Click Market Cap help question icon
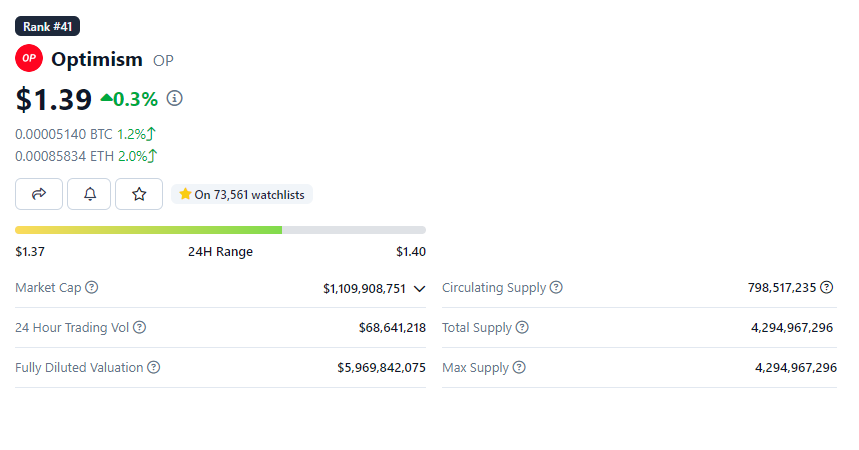The width and height of the screenshot is (859, 450). tap(92, 288)
